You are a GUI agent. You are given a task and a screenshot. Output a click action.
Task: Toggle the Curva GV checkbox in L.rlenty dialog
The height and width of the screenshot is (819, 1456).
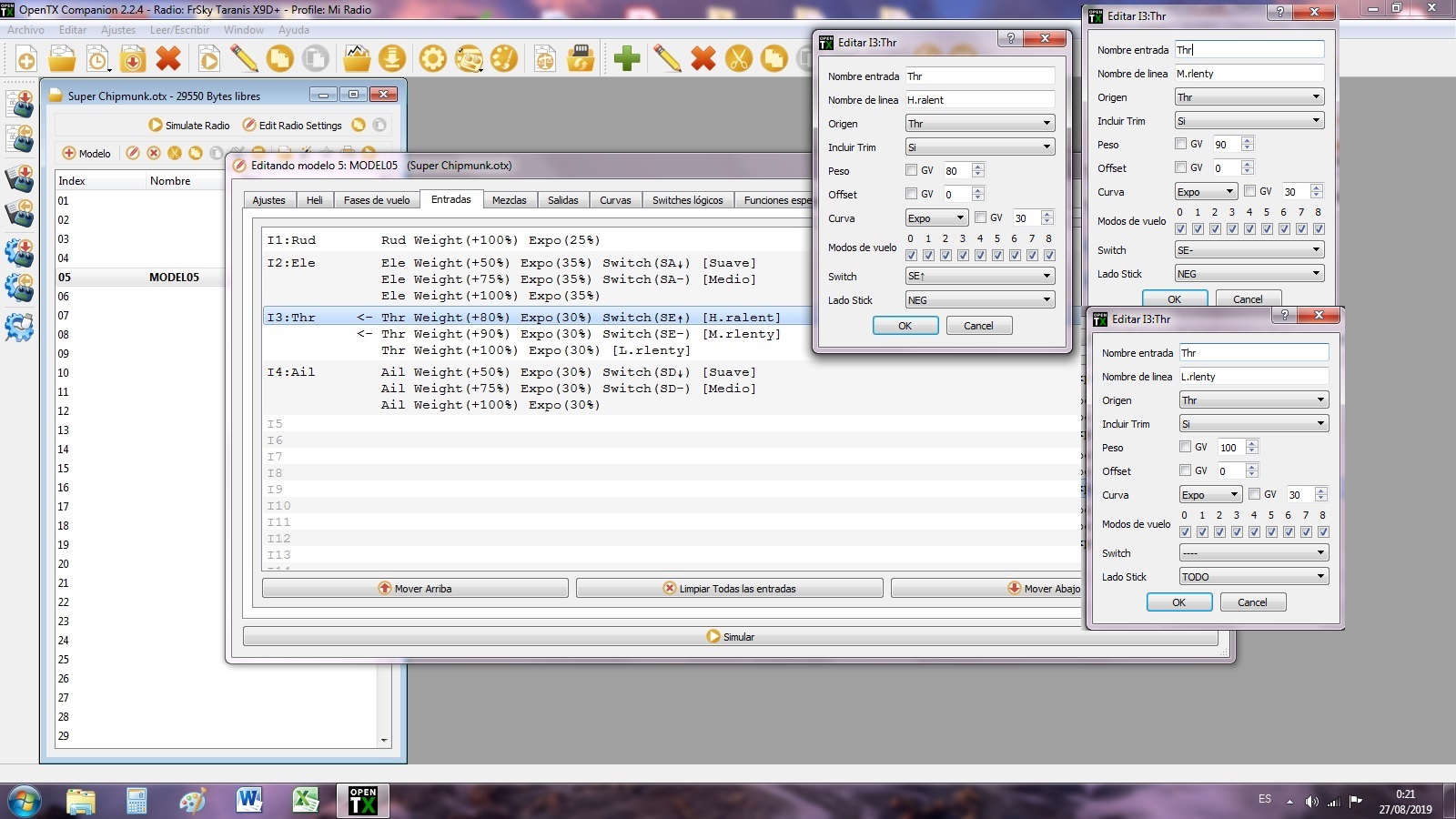1254,494
